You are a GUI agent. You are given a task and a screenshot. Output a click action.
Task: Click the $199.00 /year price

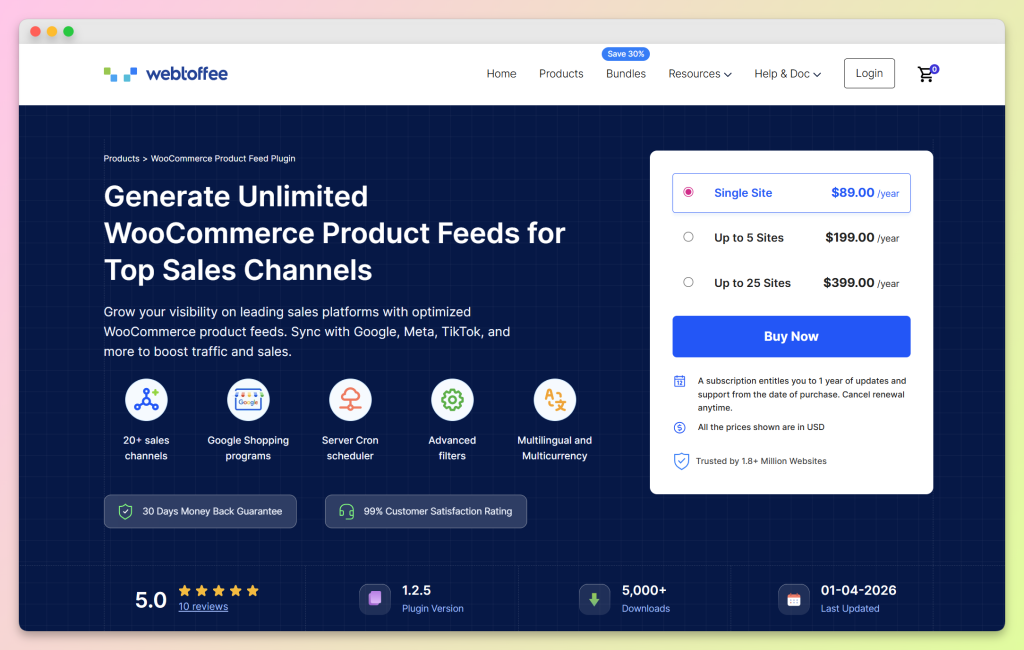(862, 238)
